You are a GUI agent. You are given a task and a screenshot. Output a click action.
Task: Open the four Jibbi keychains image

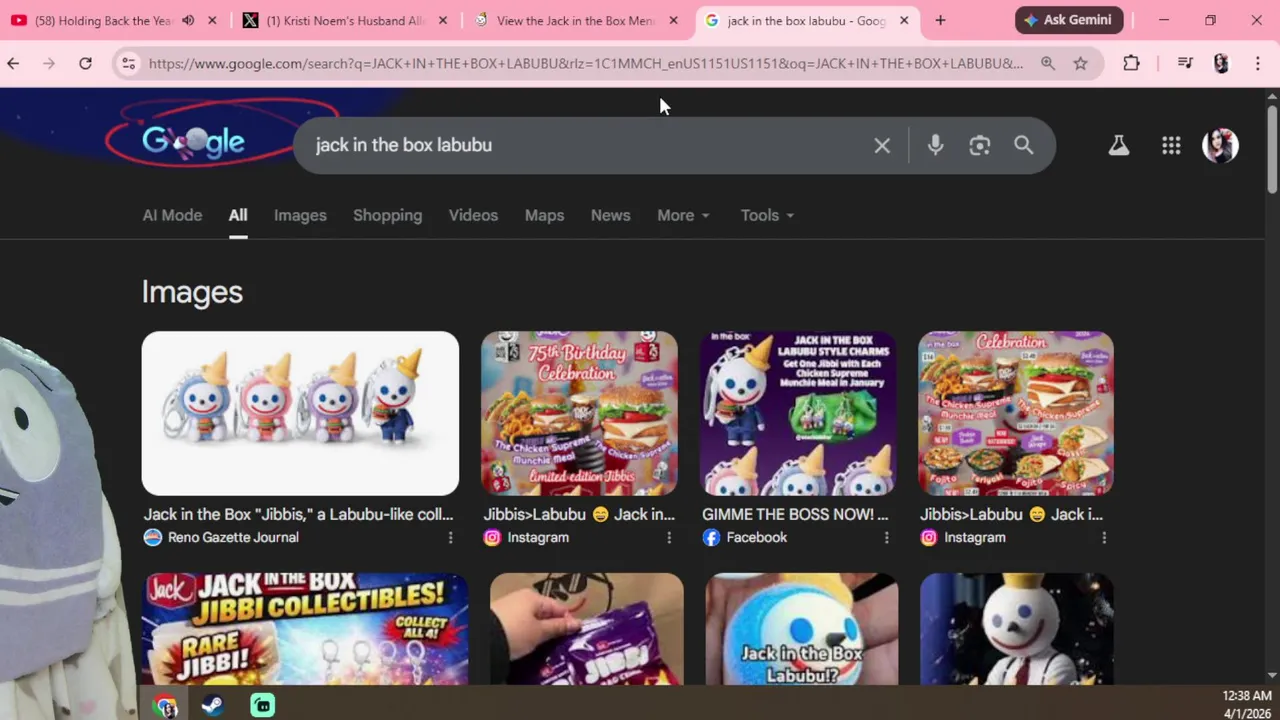pyautogui.click(x=300, y=413)
